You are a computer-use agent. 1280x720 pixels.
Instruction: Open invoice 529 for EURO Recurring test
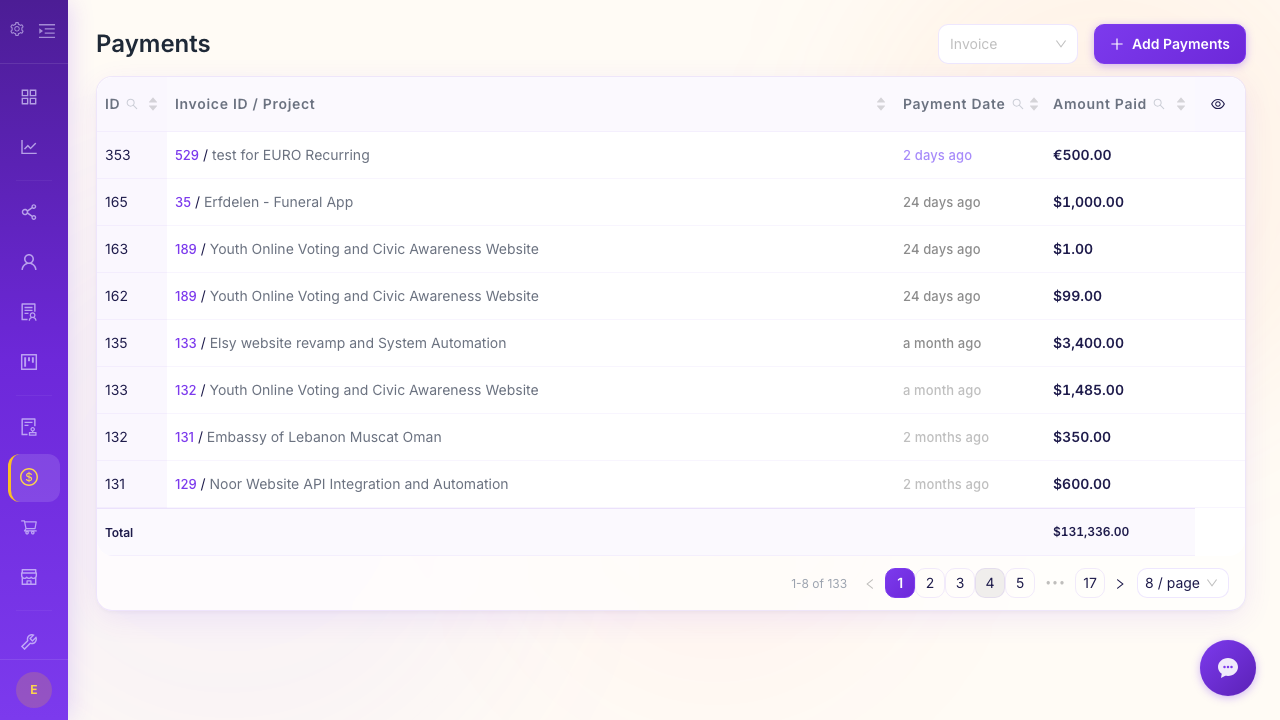(x=186, y=155)
